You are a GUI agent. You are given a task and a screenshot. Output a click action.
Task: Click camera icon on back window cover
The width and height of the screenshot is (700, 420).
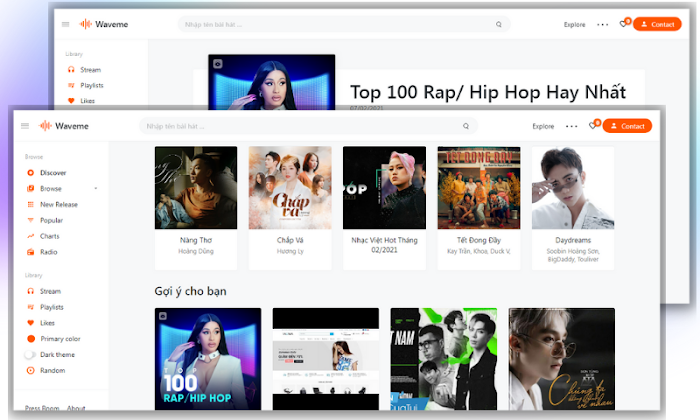click(x=217, y=64)
